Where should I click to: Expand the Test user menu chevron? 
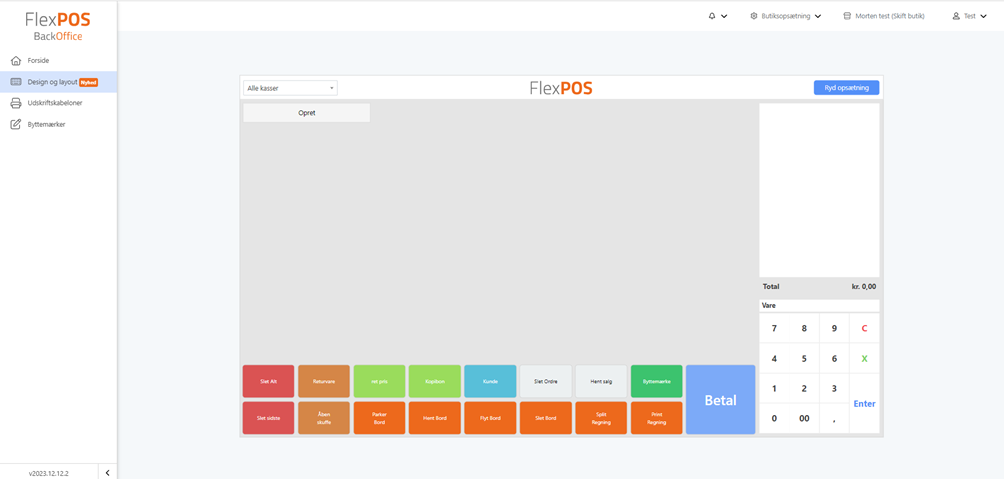coord(984,16)
